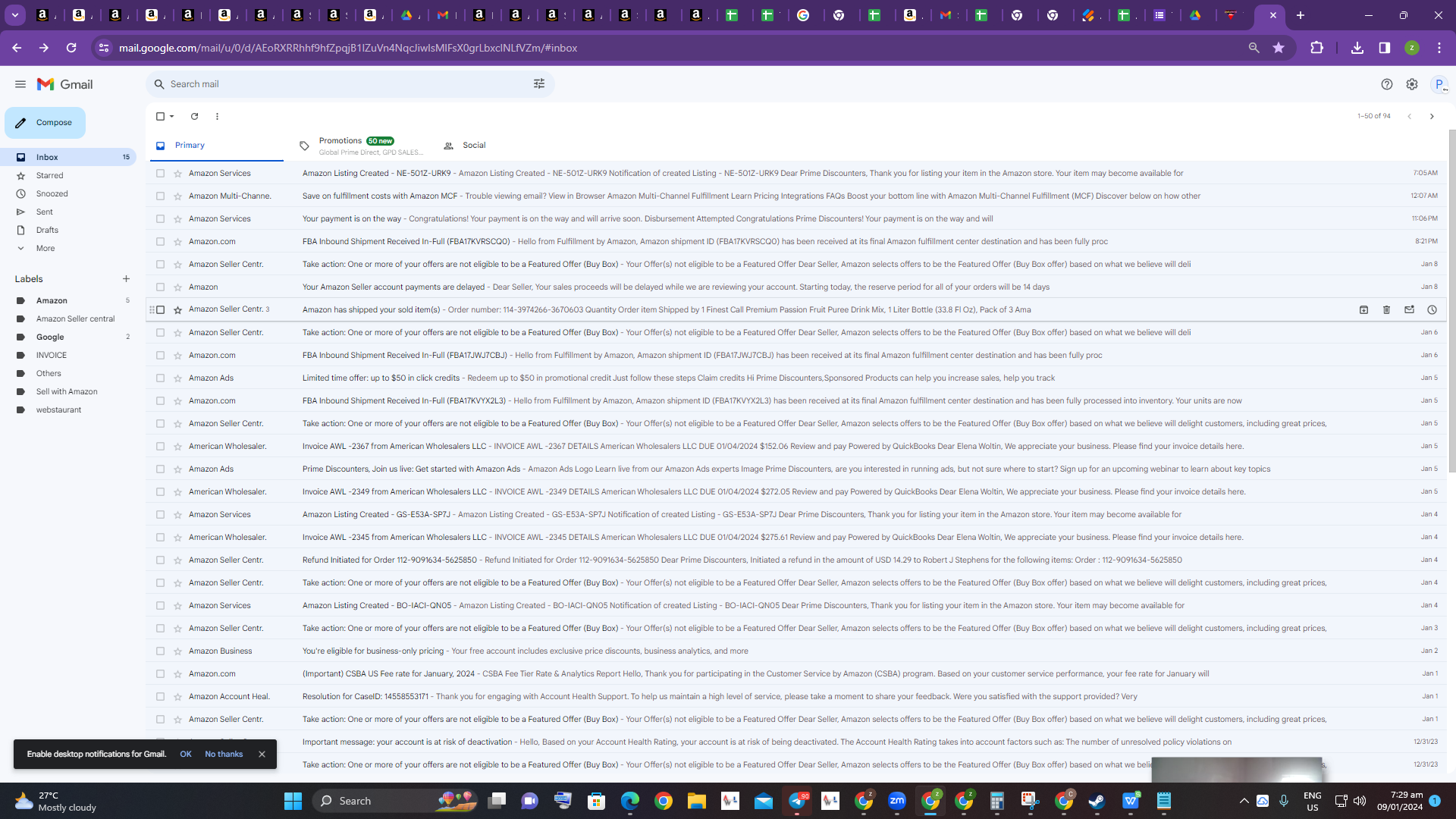Open the Windows Start menu

tap(293, 801)
